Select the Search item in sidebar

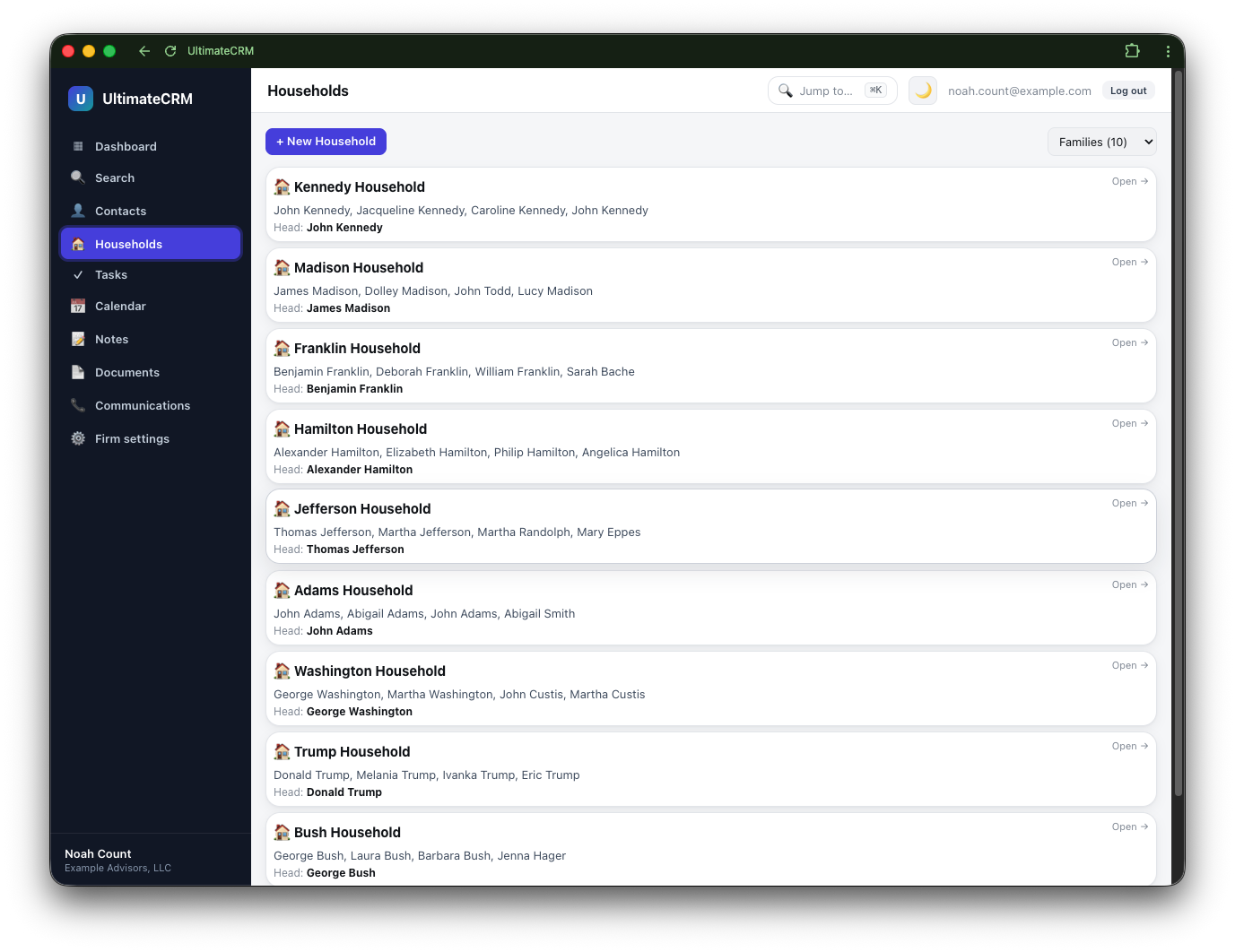click(x=151, y=177)
